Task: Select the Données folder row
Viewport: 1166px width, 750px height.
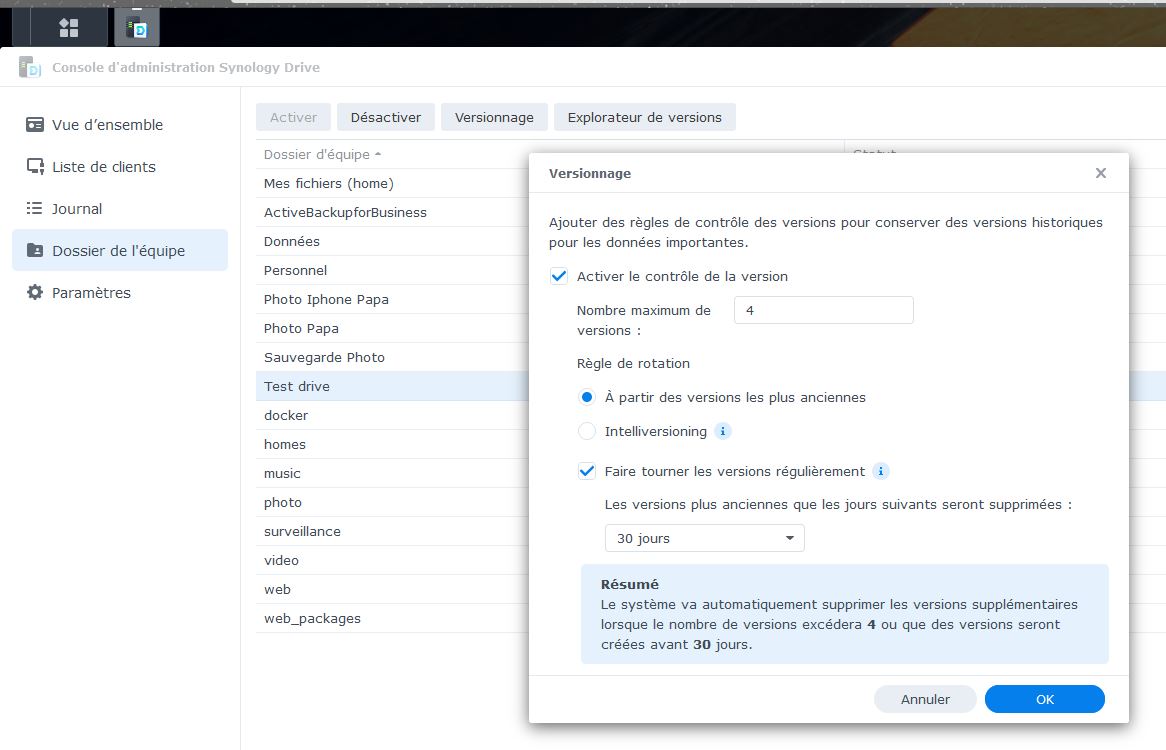Action: coord(393,242)
